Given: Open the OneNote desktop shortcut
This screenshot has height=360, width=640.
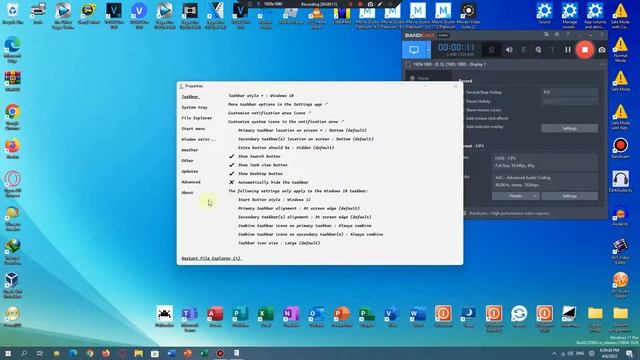Looking at the screenshot, I should click(x=291, y=317).
